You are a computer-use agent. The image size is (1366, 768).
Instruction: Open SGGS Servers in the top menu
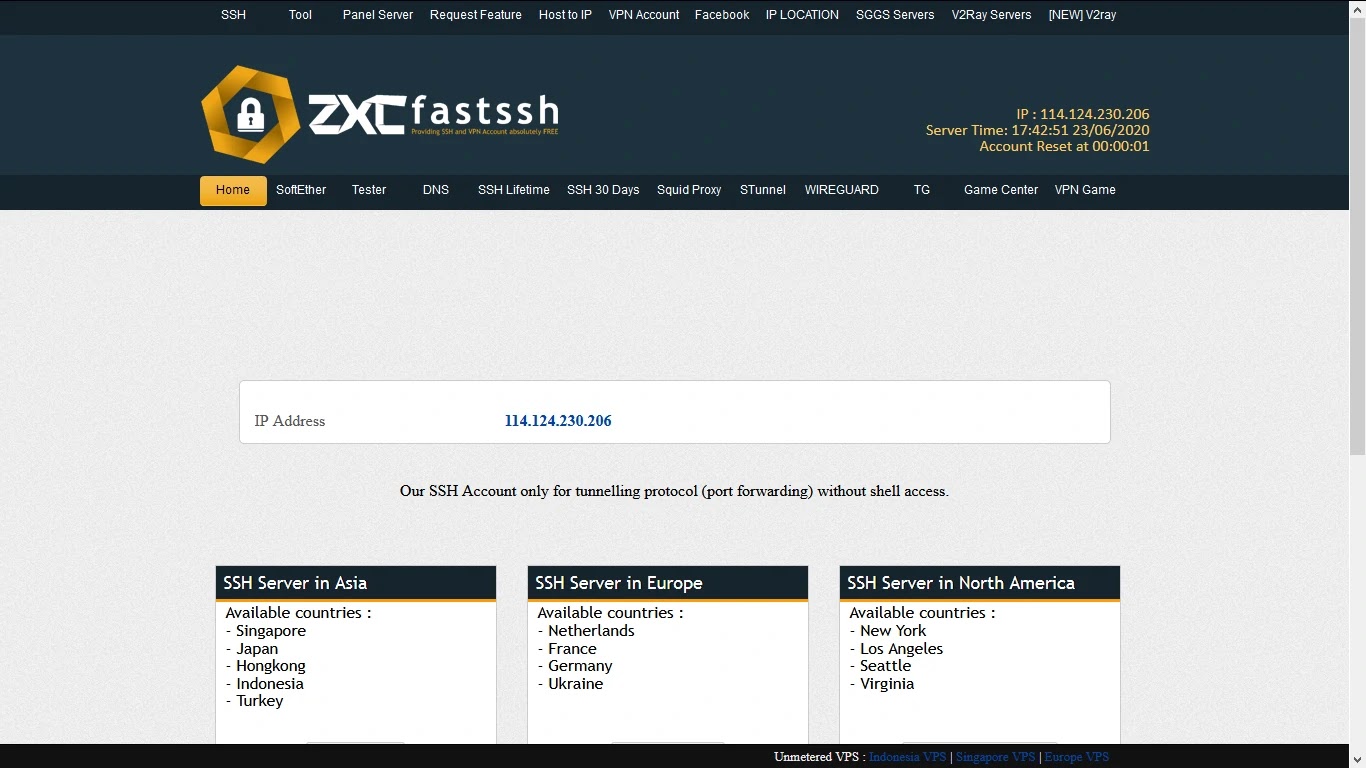pyautogui.click(x=895, y=15)
